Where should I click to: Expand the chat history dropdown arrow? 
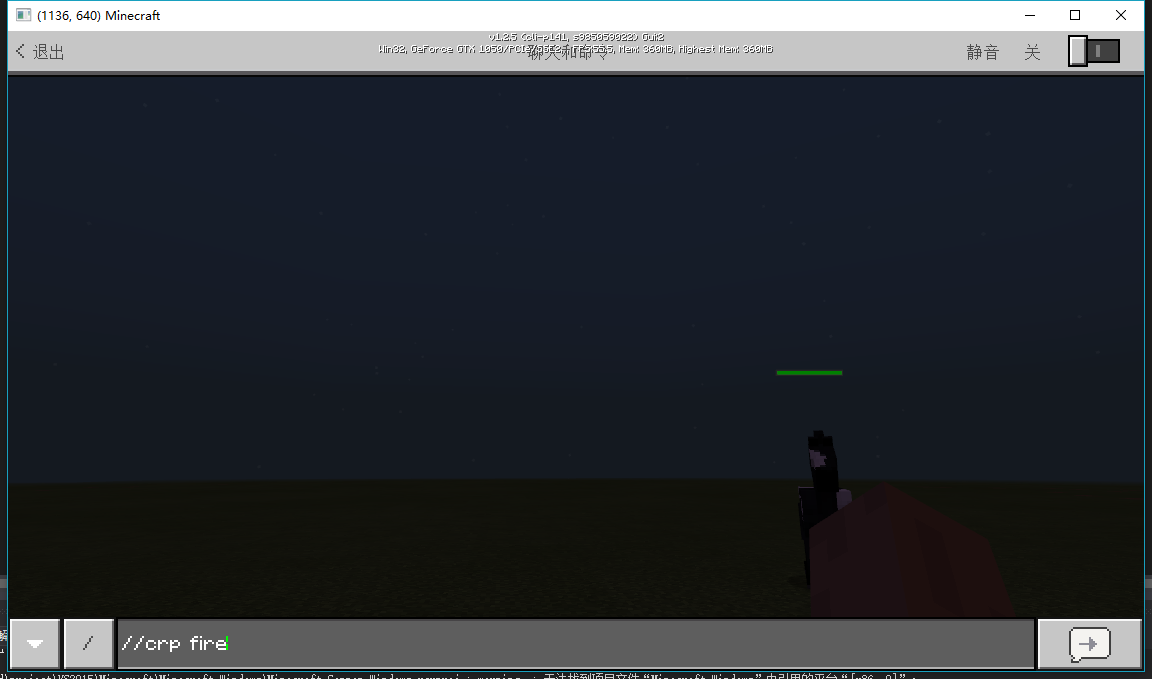click(35, 644)
